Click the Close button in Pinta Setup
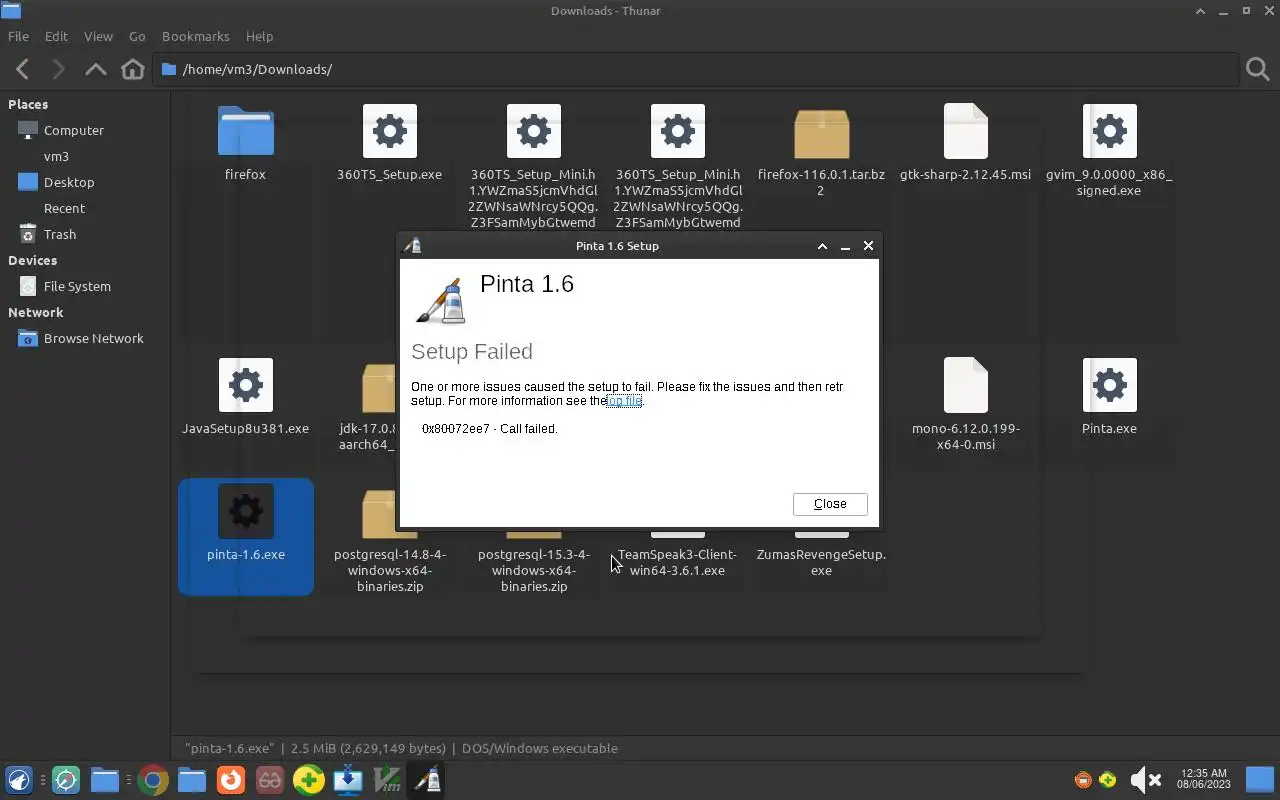This screenshot has width=1280, height=800. (x=830, y=504)
